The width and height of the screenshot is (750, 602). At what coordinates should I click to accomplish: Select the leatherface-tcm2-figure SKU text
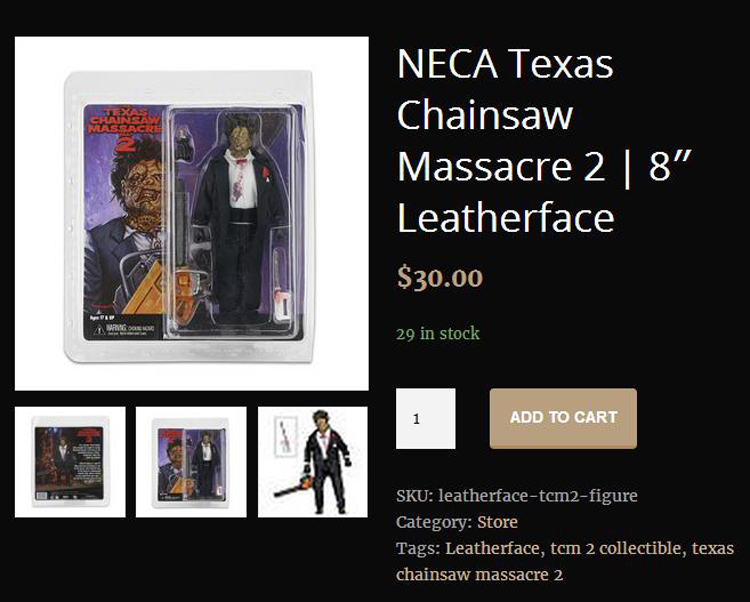pyautogui.click(x=538, y=495)
